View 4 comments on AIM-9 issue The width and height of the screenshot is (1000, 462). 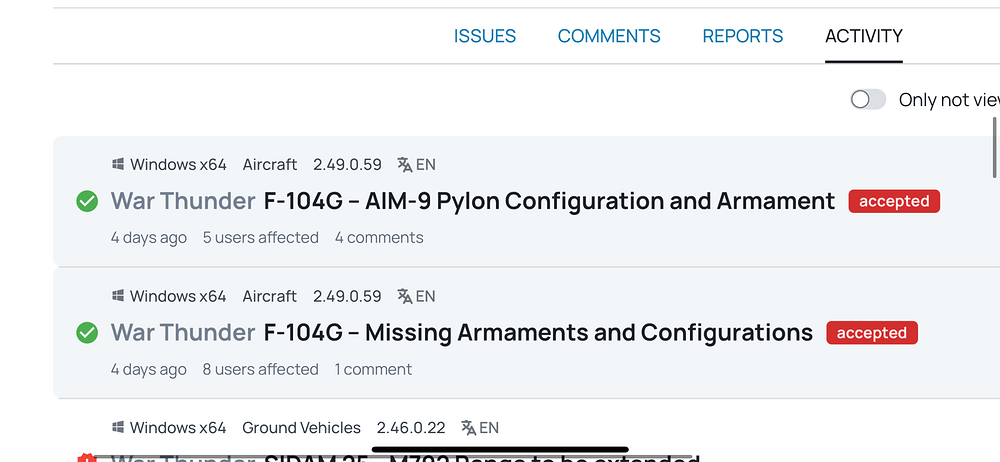click(379, 238)
